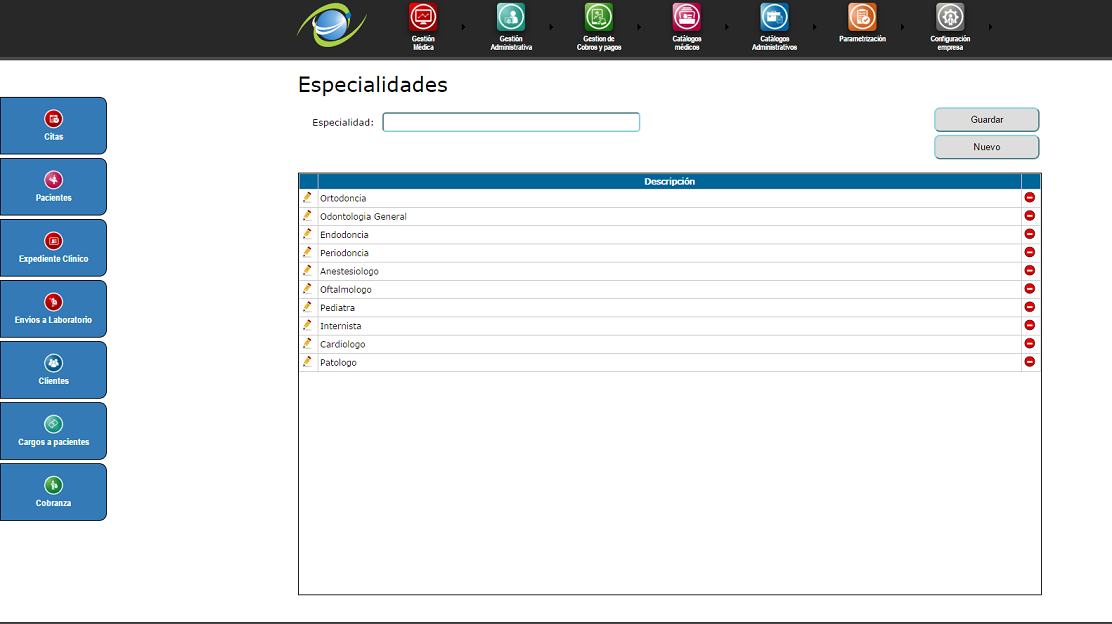Sort by the Descripción column header
This screenshot has height=624, width=1112.
[669, 181]
